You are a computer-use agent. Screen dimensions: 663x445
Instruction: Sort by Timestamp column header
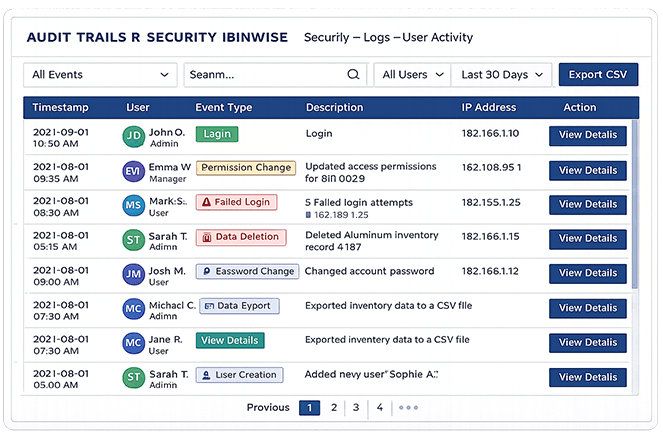tap(60, 107)
